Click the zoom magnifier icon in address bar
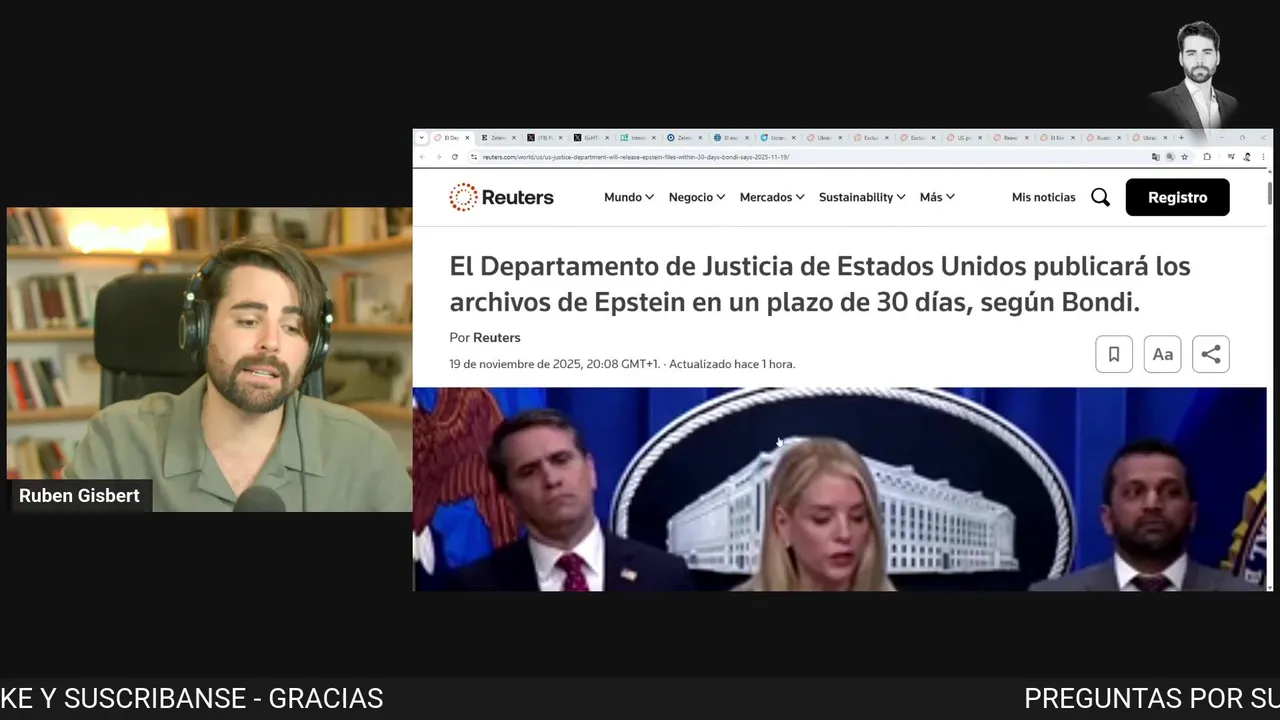Image resolution: width=1280 pixels, height=720 pixels. (1170, 157)
